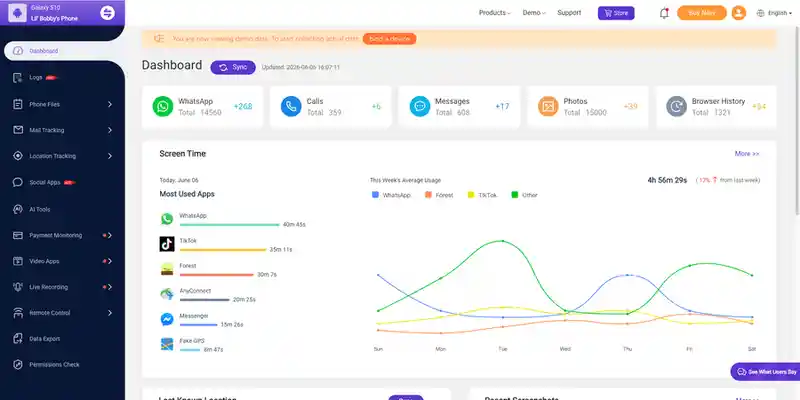
Task: Click the TikTok usage bar 35m 11s
Action: click(x=223, y=249)
